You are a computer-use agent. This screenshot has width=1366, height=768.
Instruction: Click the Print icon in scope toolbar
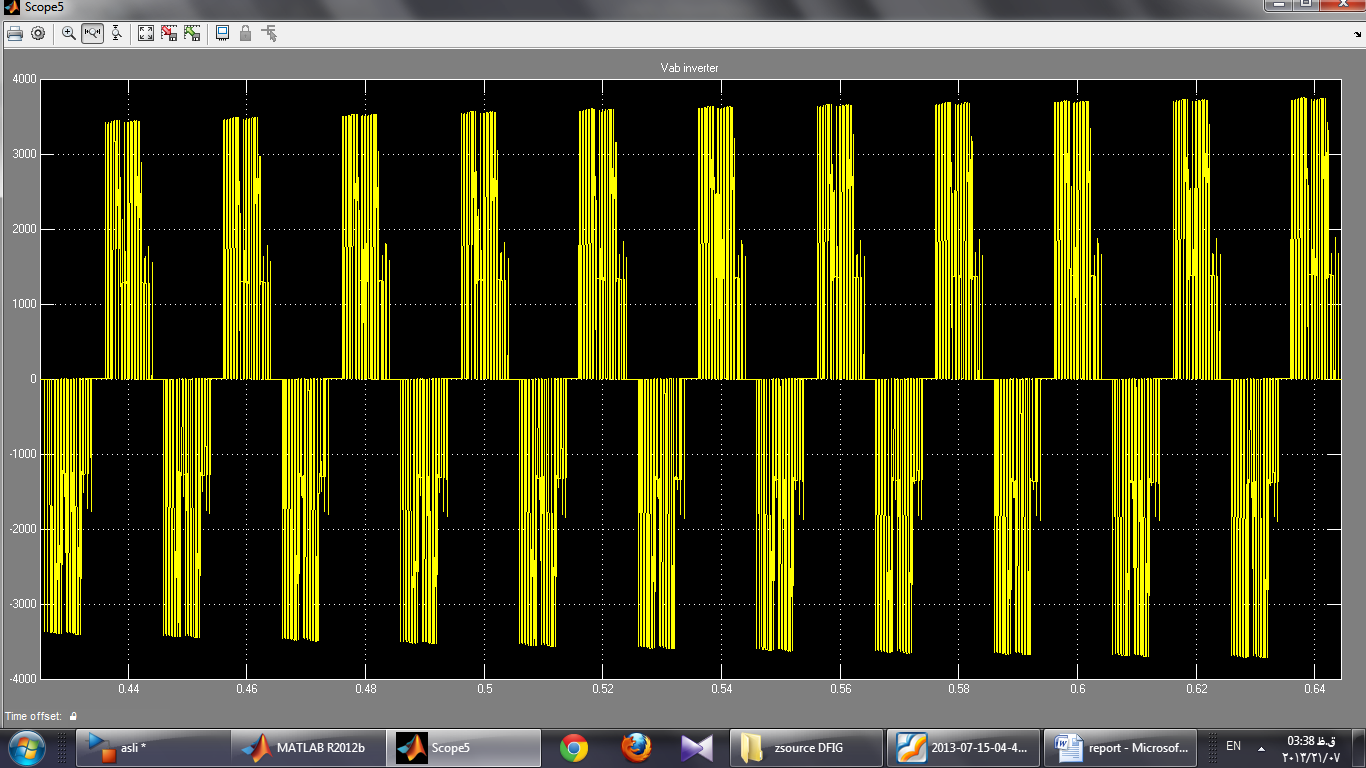click(15, 33)
